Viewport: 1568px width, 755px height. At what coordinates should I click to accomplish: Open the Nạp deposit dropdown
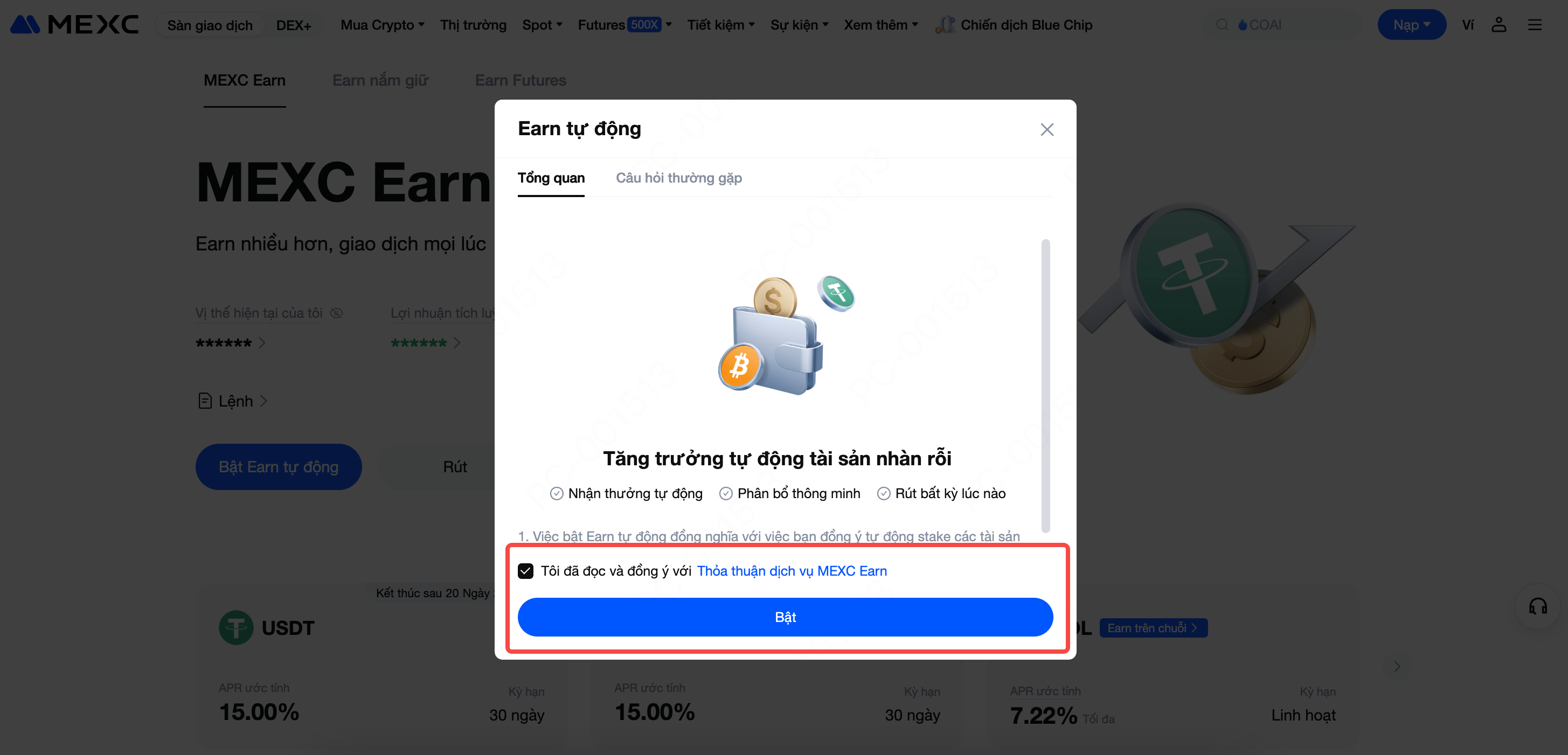[1411, 24]
